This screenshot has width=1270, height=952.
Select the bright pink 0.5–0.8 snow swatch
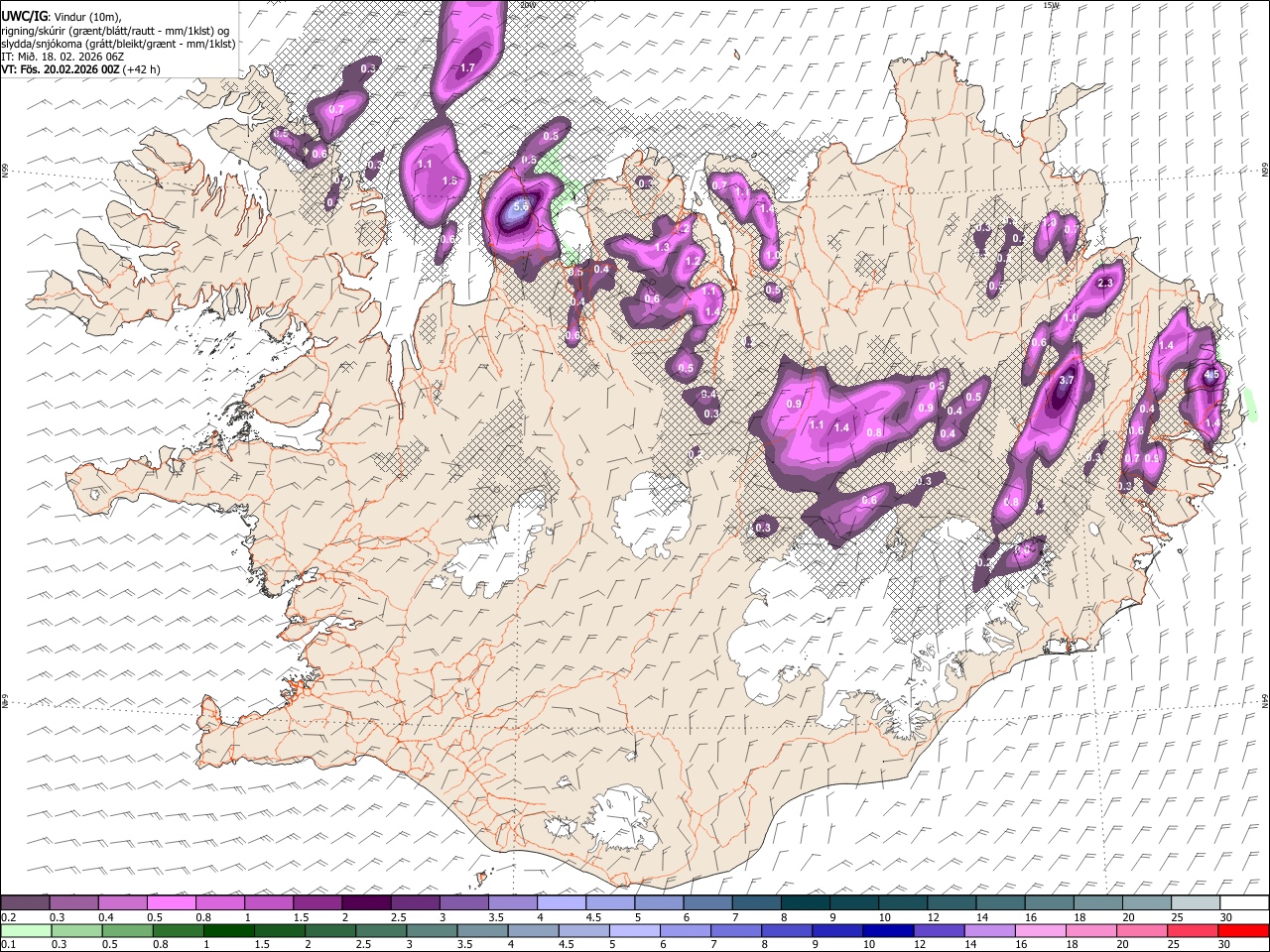[x=172, y=902]
